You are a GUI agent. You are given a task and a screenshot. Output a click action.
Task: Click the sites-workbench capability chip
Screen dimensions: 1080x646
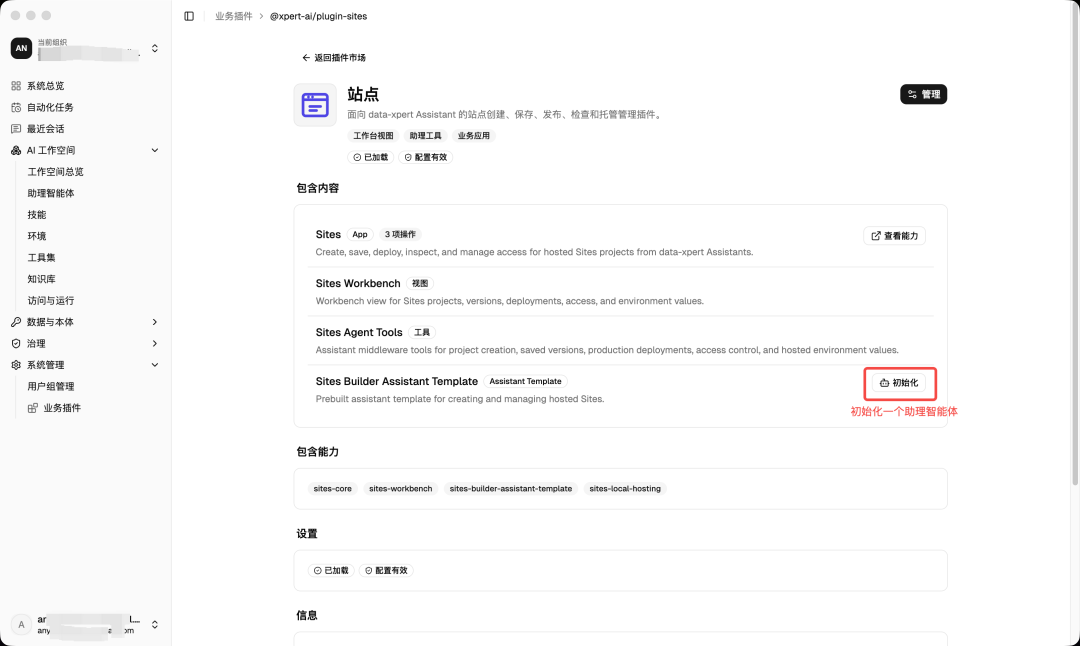401,488
